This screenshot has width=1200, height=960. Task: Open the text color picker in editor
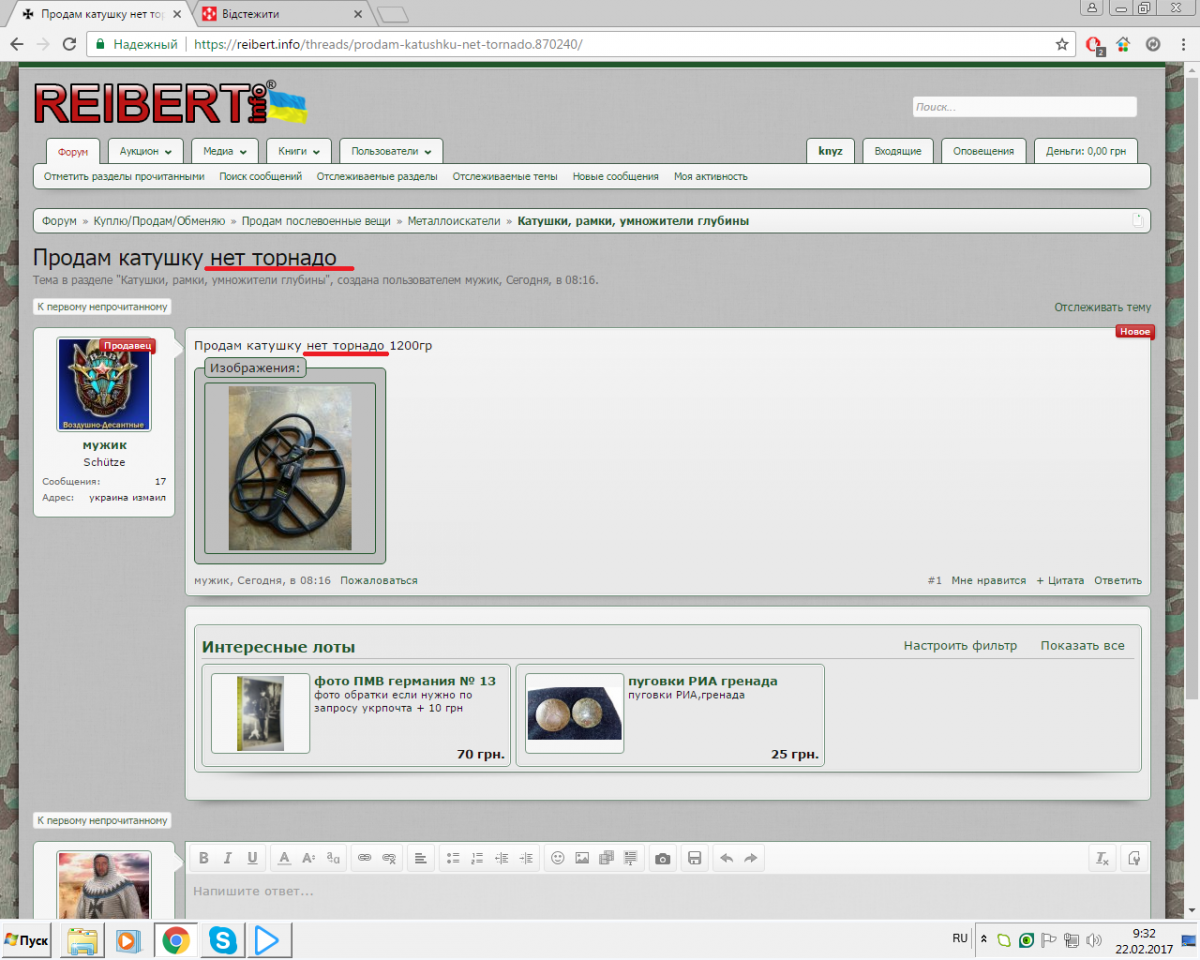pos(284,858)
